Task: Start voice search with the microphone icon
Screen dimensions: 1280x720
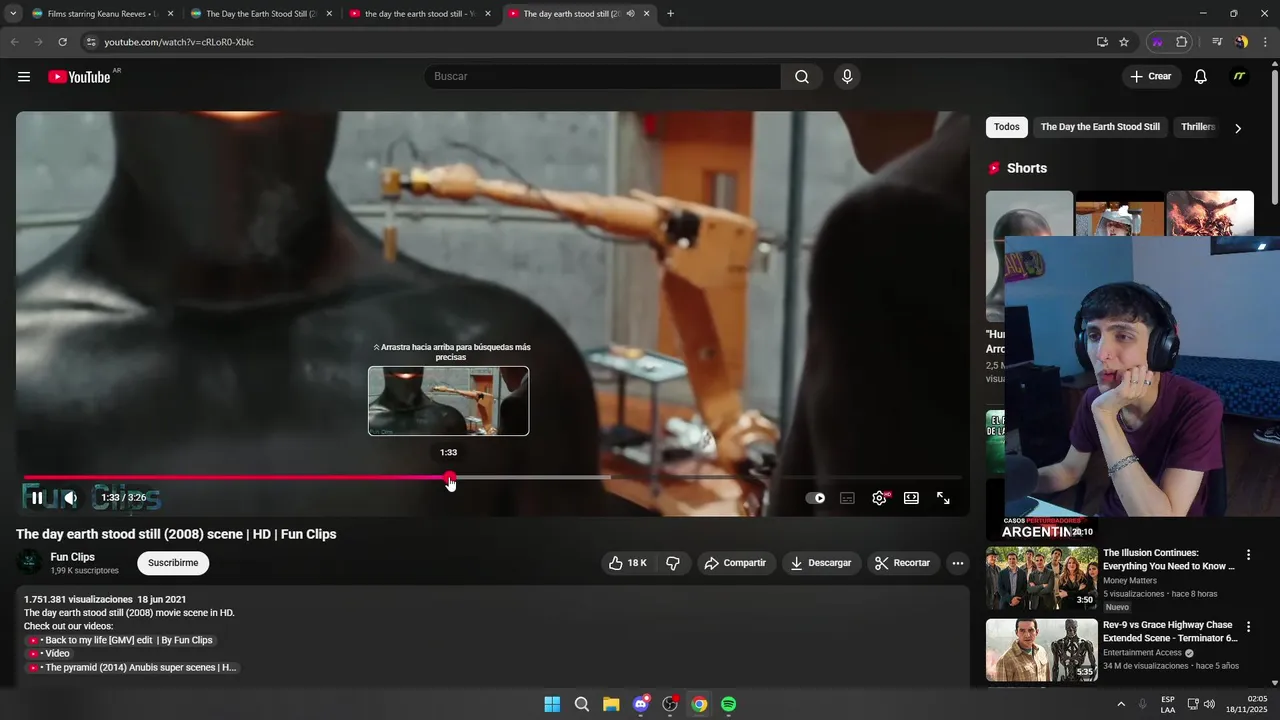Action: coord(847,77)
